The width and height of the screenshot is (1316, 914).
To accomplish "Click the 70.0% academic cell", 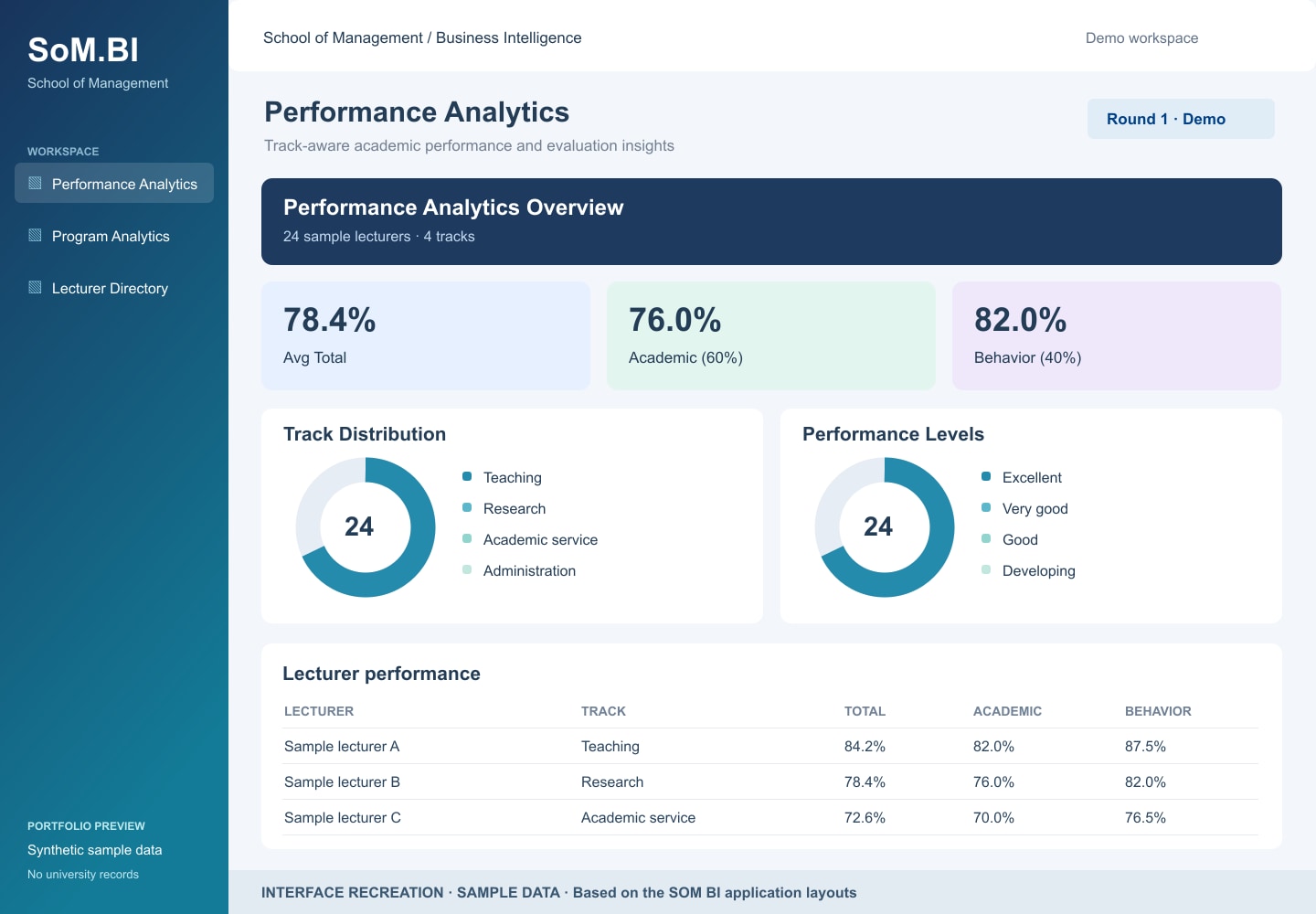I will pyautogui.click(x=993, y=817).
